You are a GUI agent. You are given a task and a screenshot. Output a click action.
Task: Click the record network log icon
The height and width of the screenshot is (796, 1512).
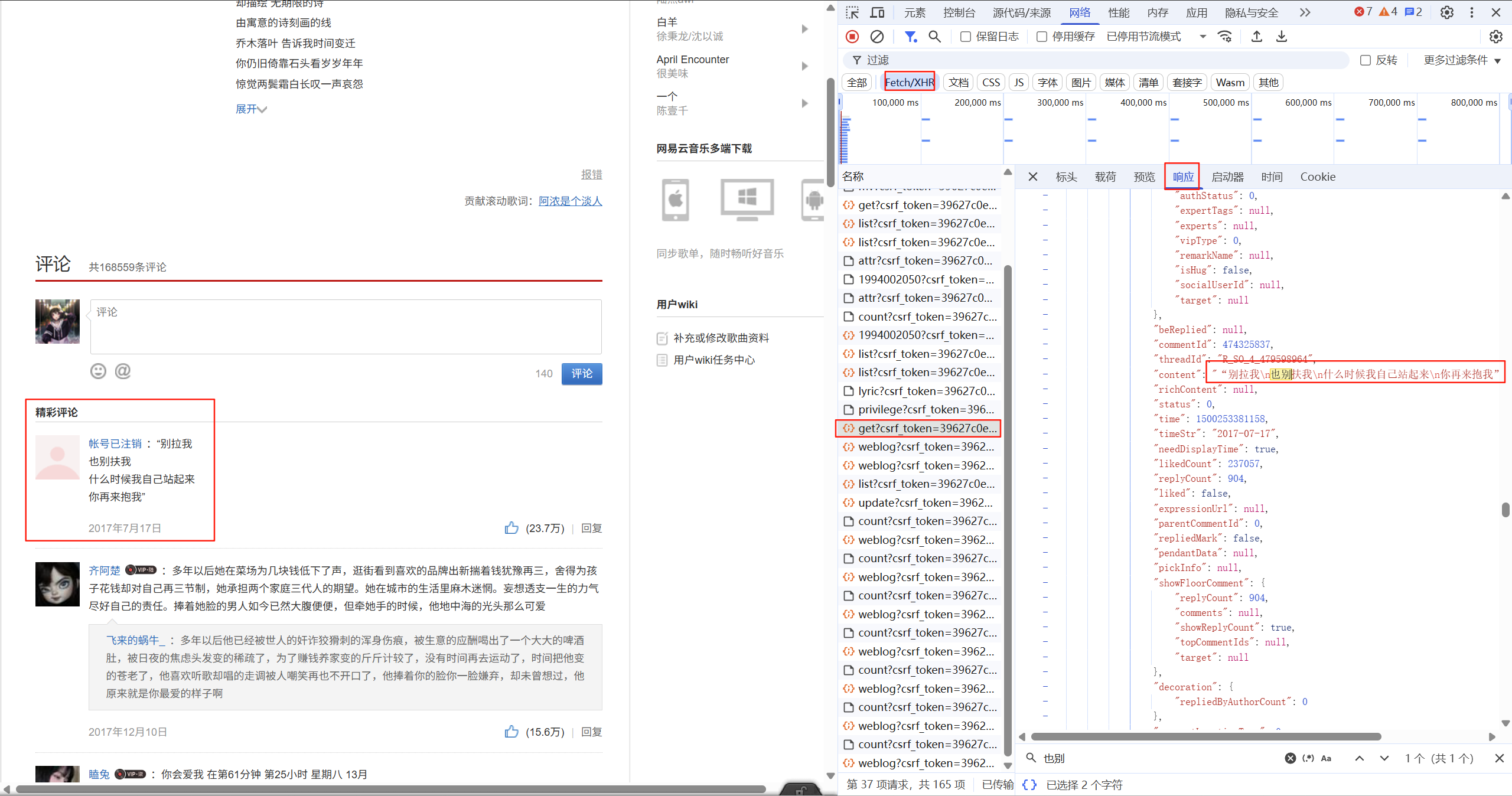click(x=852, y=37)
